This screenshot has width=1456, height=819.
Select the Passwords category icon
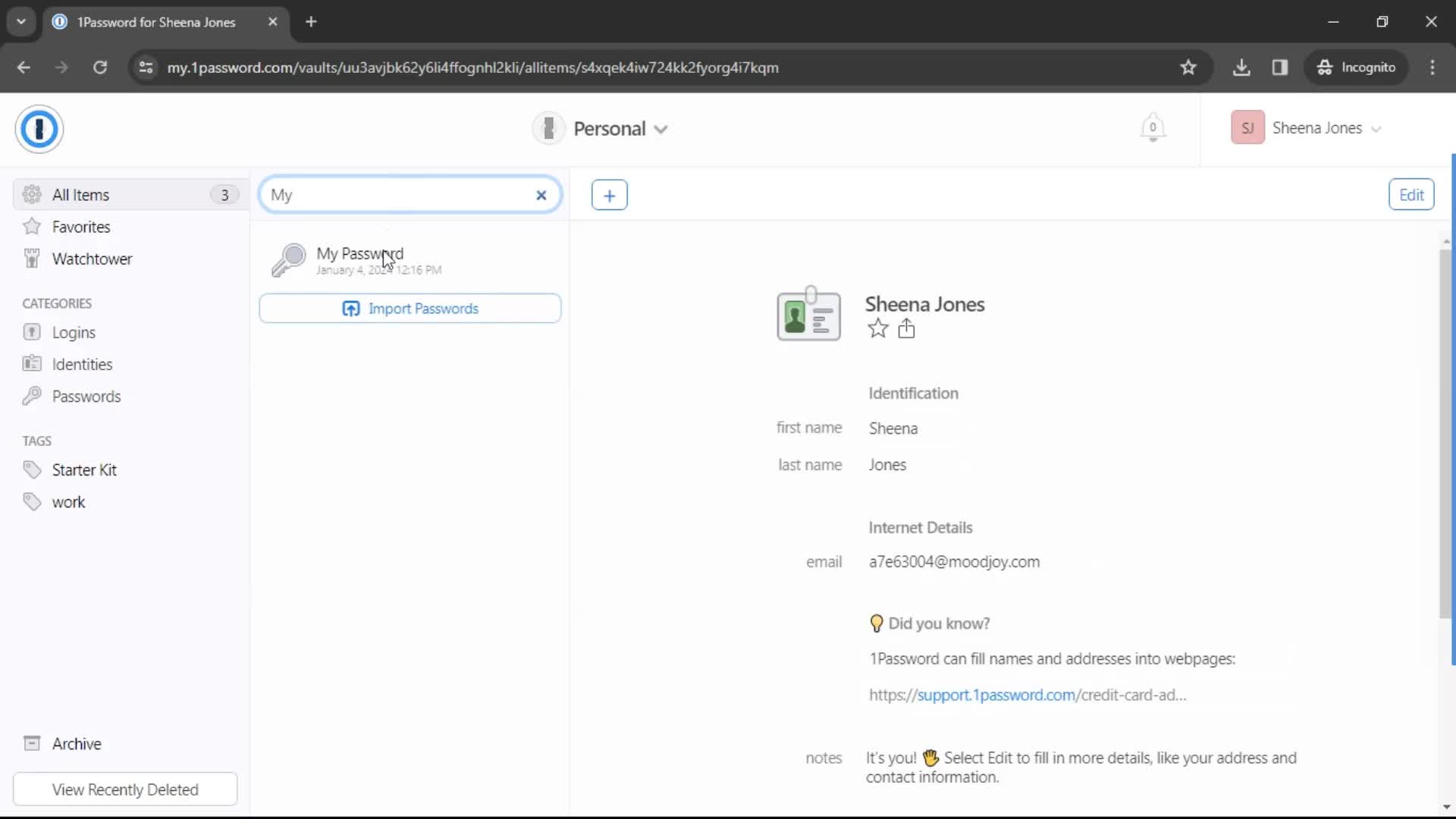pyautogui.click(x=32, y=395)
